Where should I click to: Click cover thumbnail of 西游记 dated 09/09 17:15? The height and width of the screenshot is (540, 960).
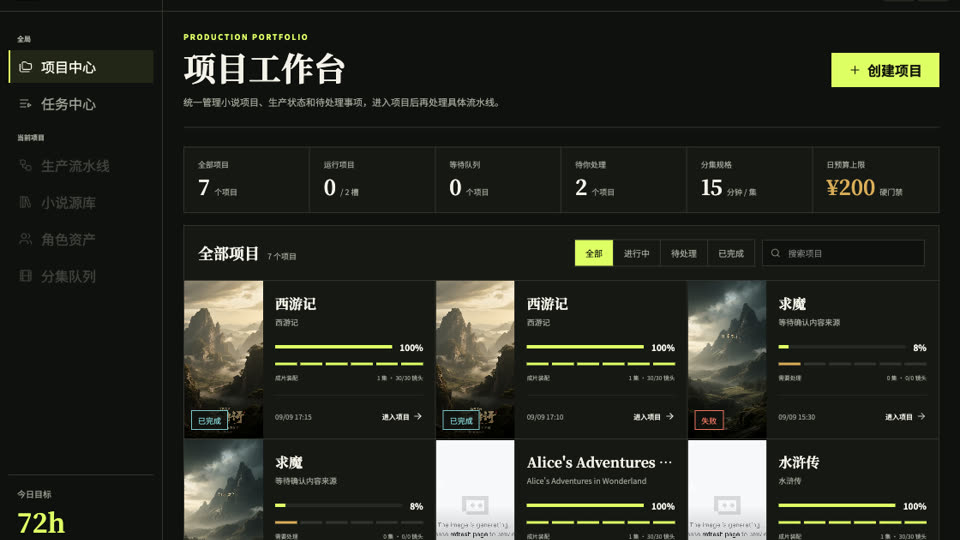coord(223,359)
